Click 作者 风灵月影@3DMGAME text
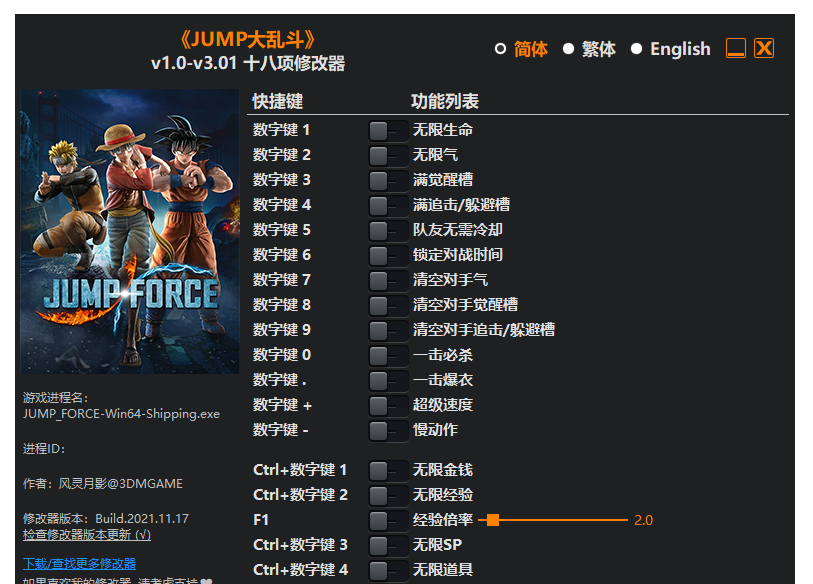 pos(103,483)
